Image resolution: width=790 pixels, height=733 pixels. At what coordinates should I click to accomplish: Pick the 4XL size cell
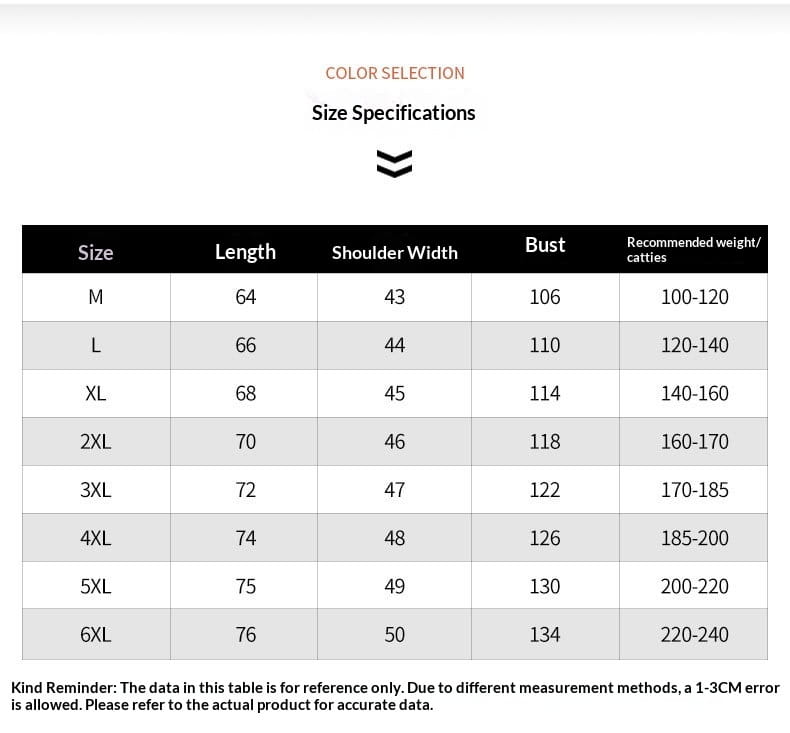tap(96, 538)
